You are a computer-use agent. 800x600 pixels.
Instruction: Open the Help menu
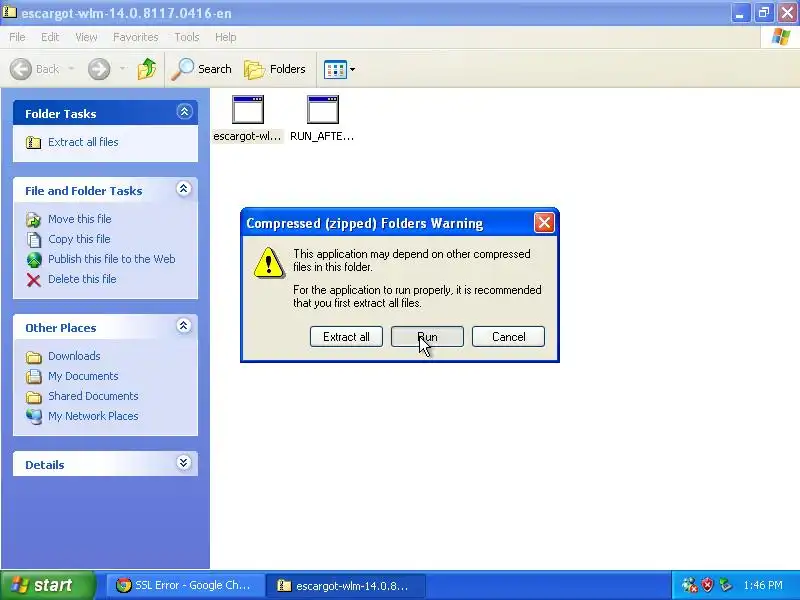tap(226, 37)
